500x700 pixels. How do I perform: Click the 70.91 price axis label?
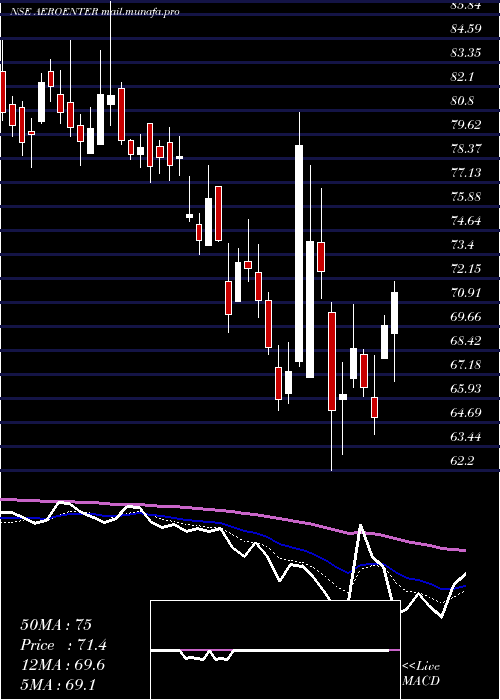click(x=466, y=293)
